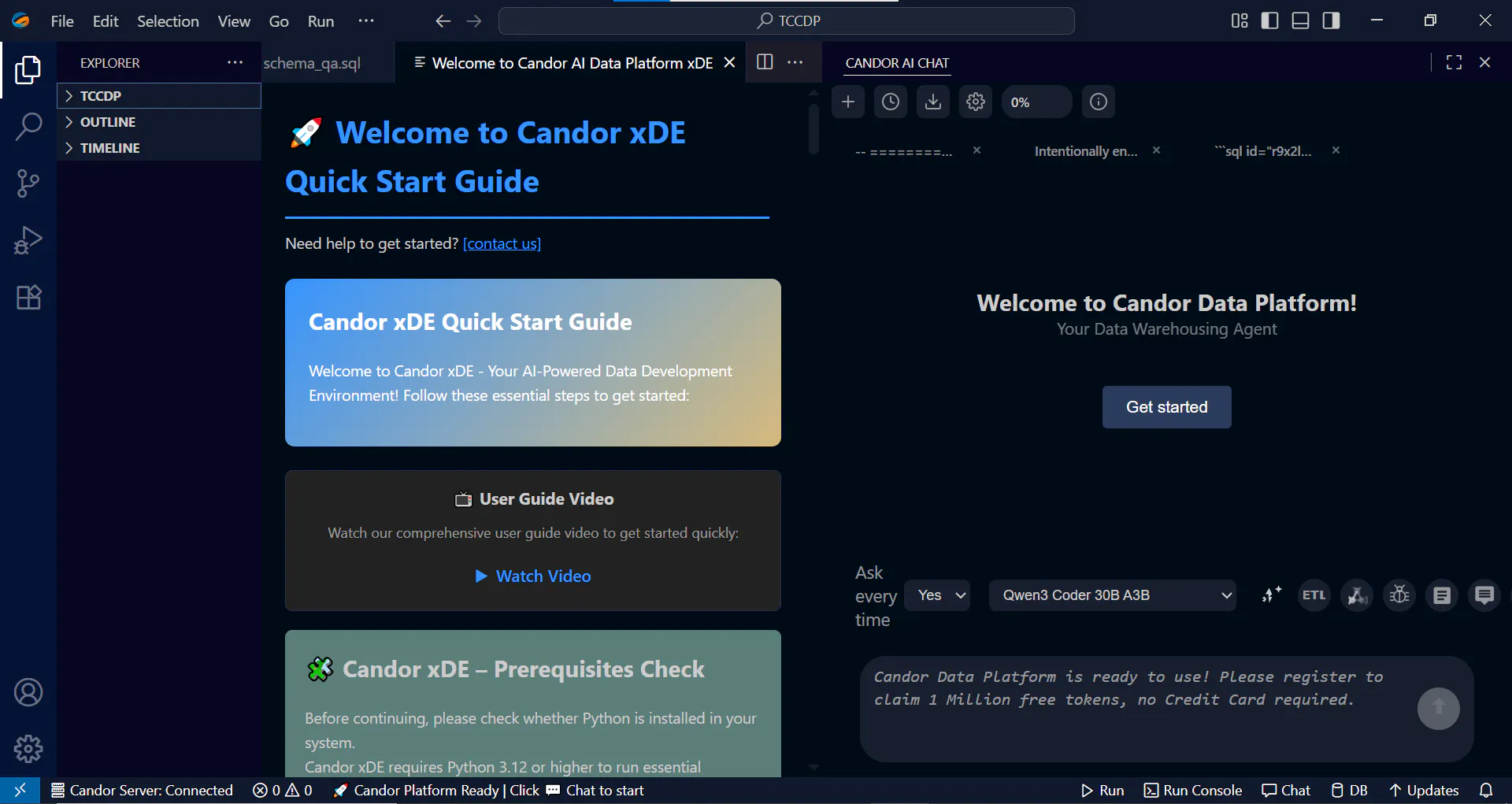
Task: Open the Qwen3 Coder 30B A3B model dropdown
Action: click(x=1113, y=595)
